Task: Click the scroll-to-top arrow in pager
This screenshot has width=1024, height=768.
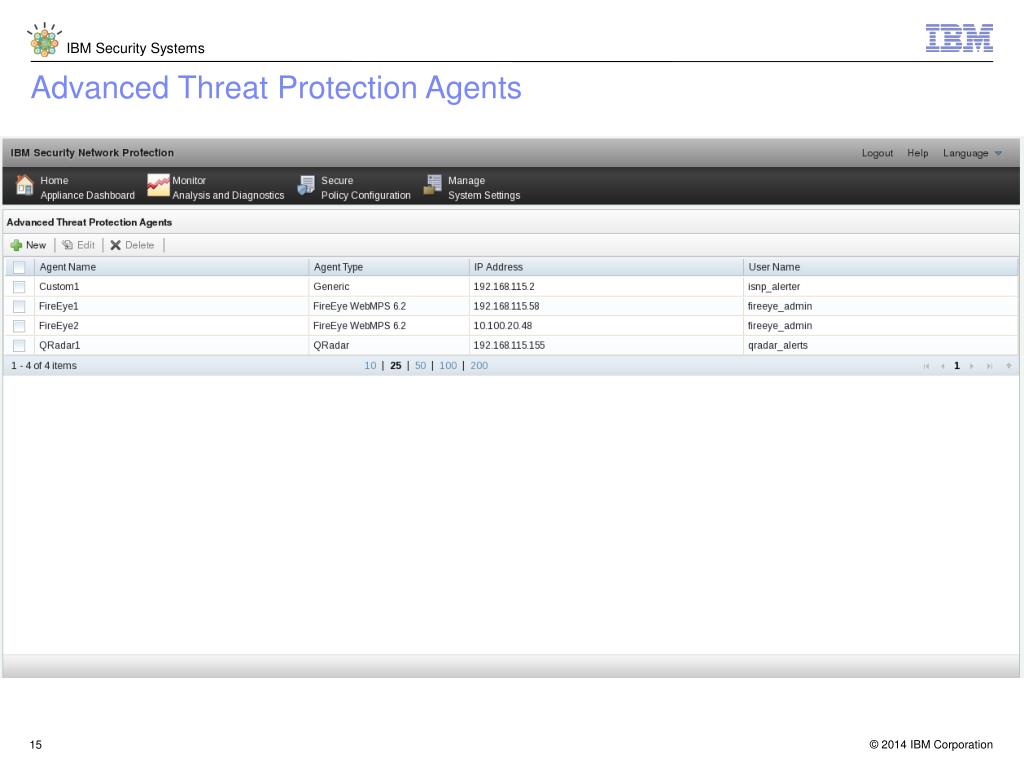Action: [x=1008, y=366]
